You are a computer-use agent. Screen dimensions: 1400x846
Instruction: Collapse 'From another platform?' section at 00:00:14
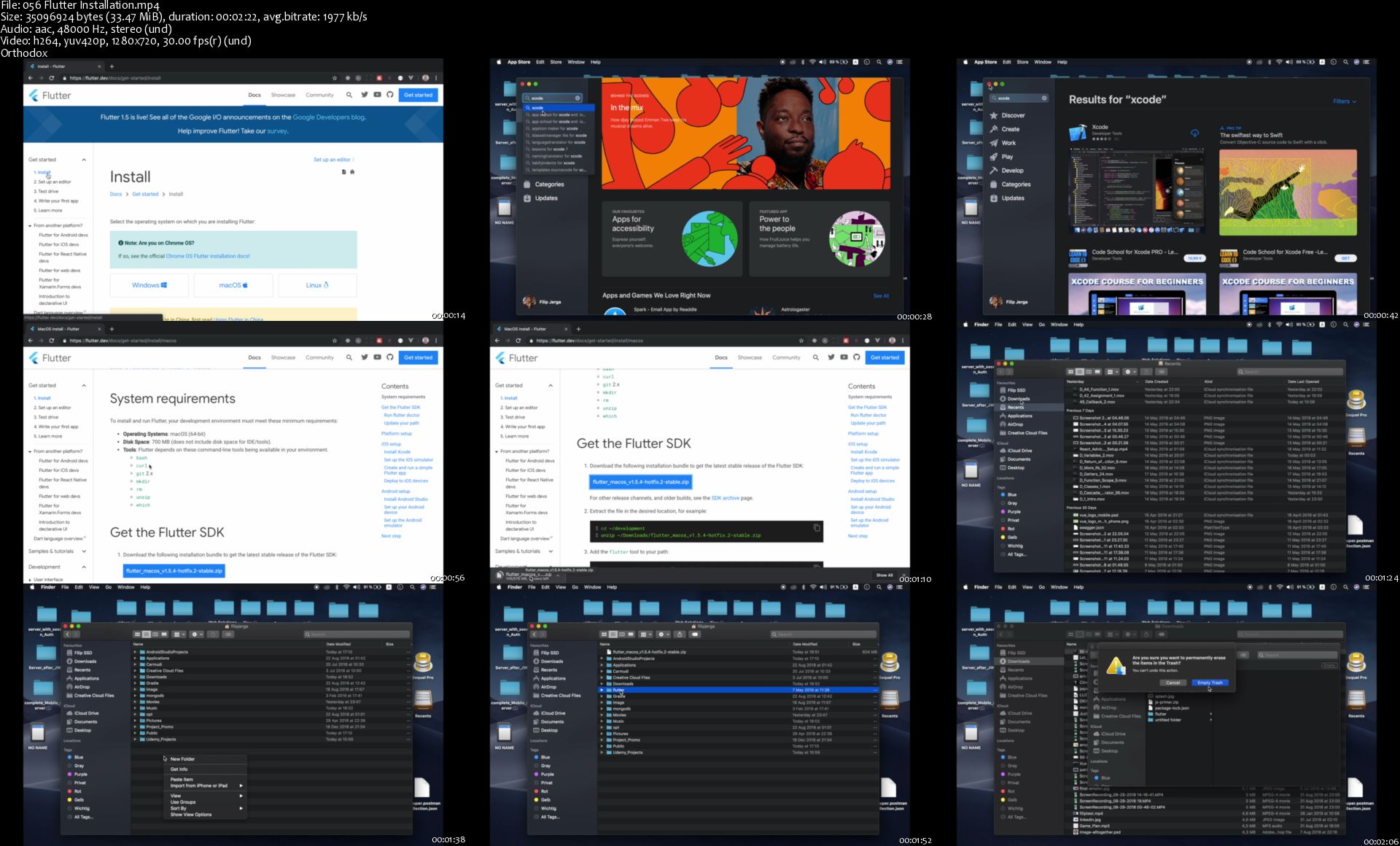tap(30, 225)
